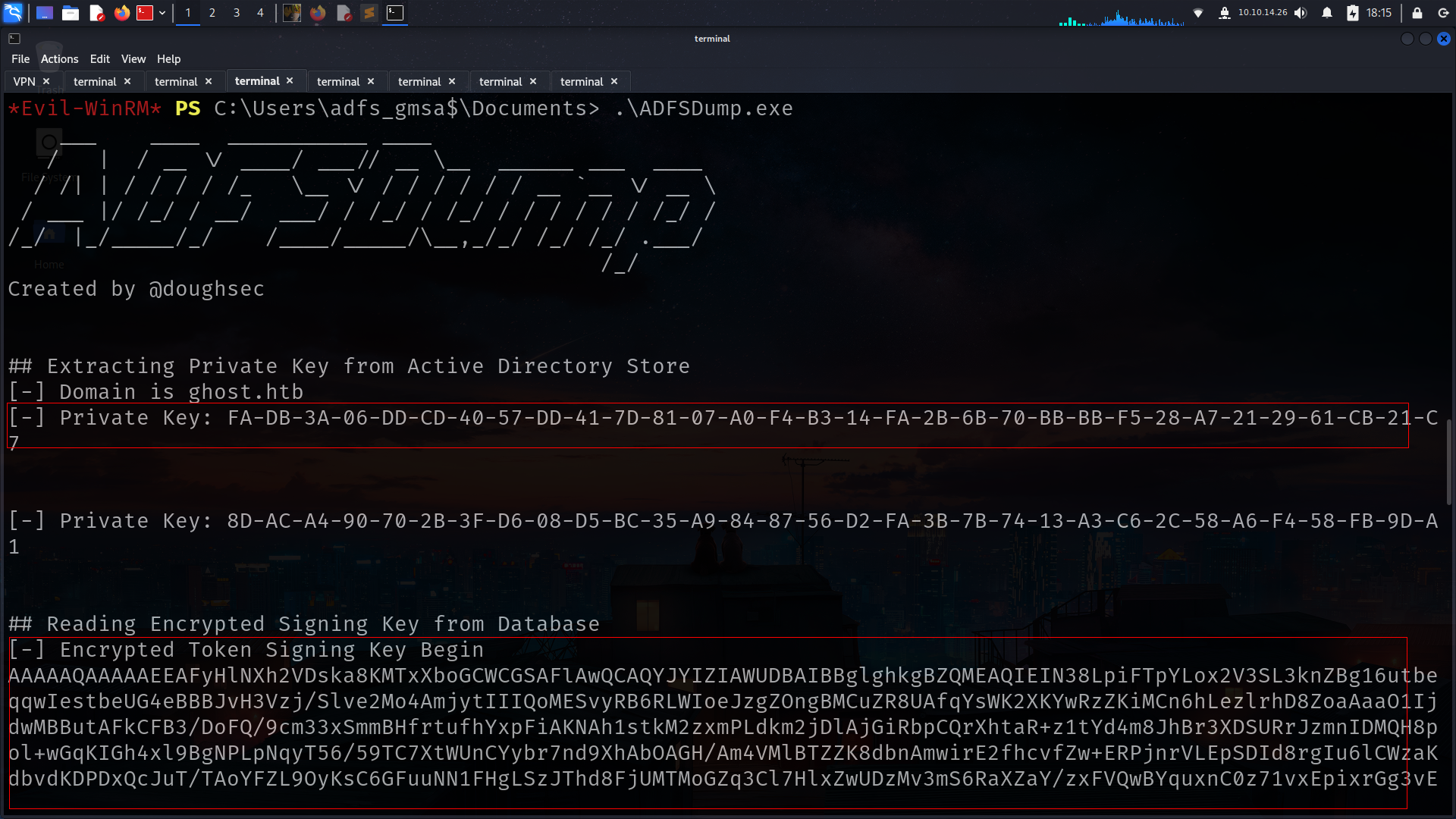The image size is (1456, 819).
Task: Close the sixth tab
Action: (x=452, y=81)
